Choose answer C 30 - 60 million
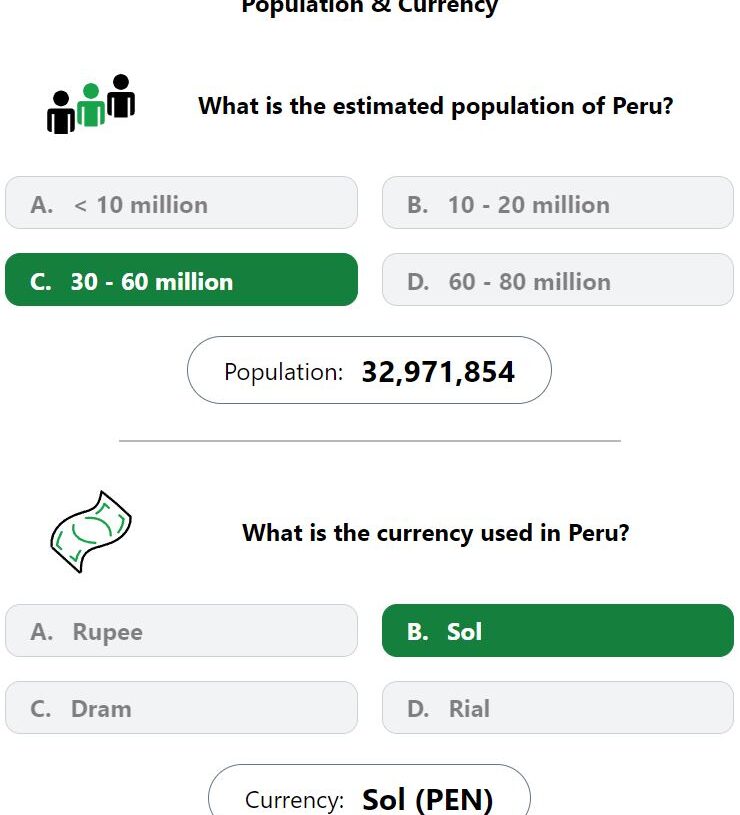The width and height of the screenshot is (740, 815). coord(181,280)
